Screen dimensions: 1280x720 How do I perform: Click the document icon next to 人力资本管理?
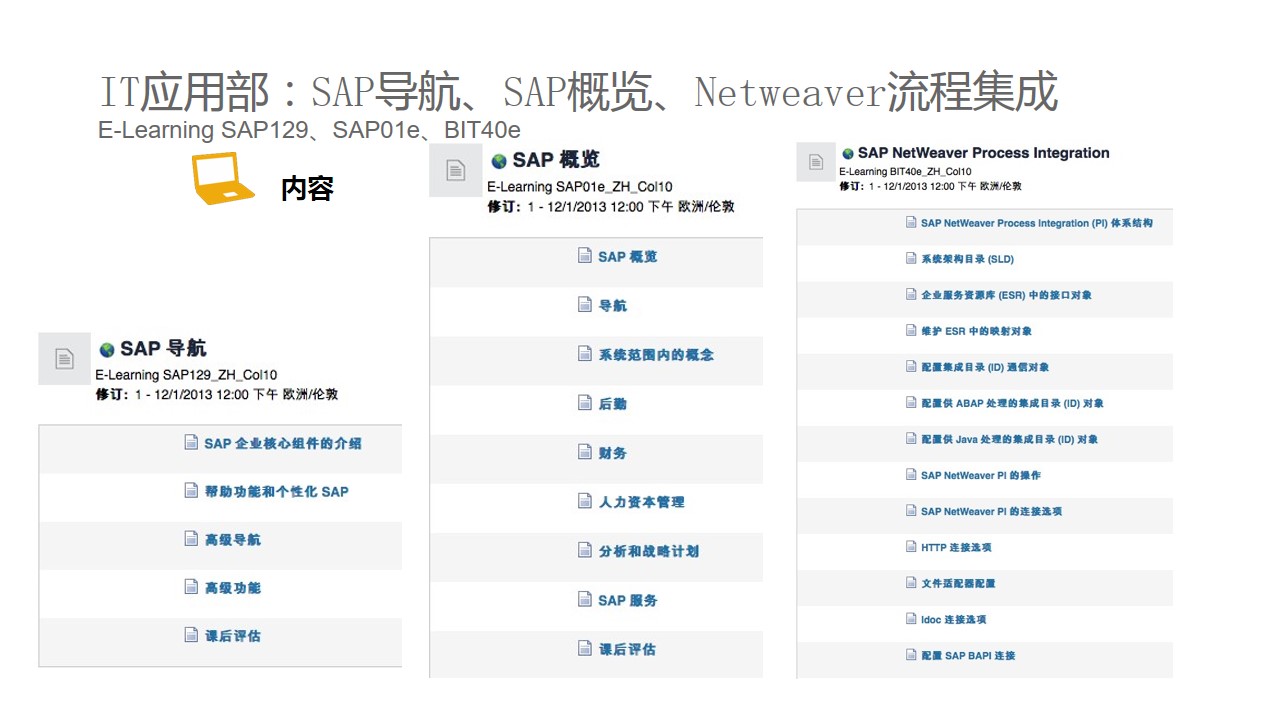(585, 500)
